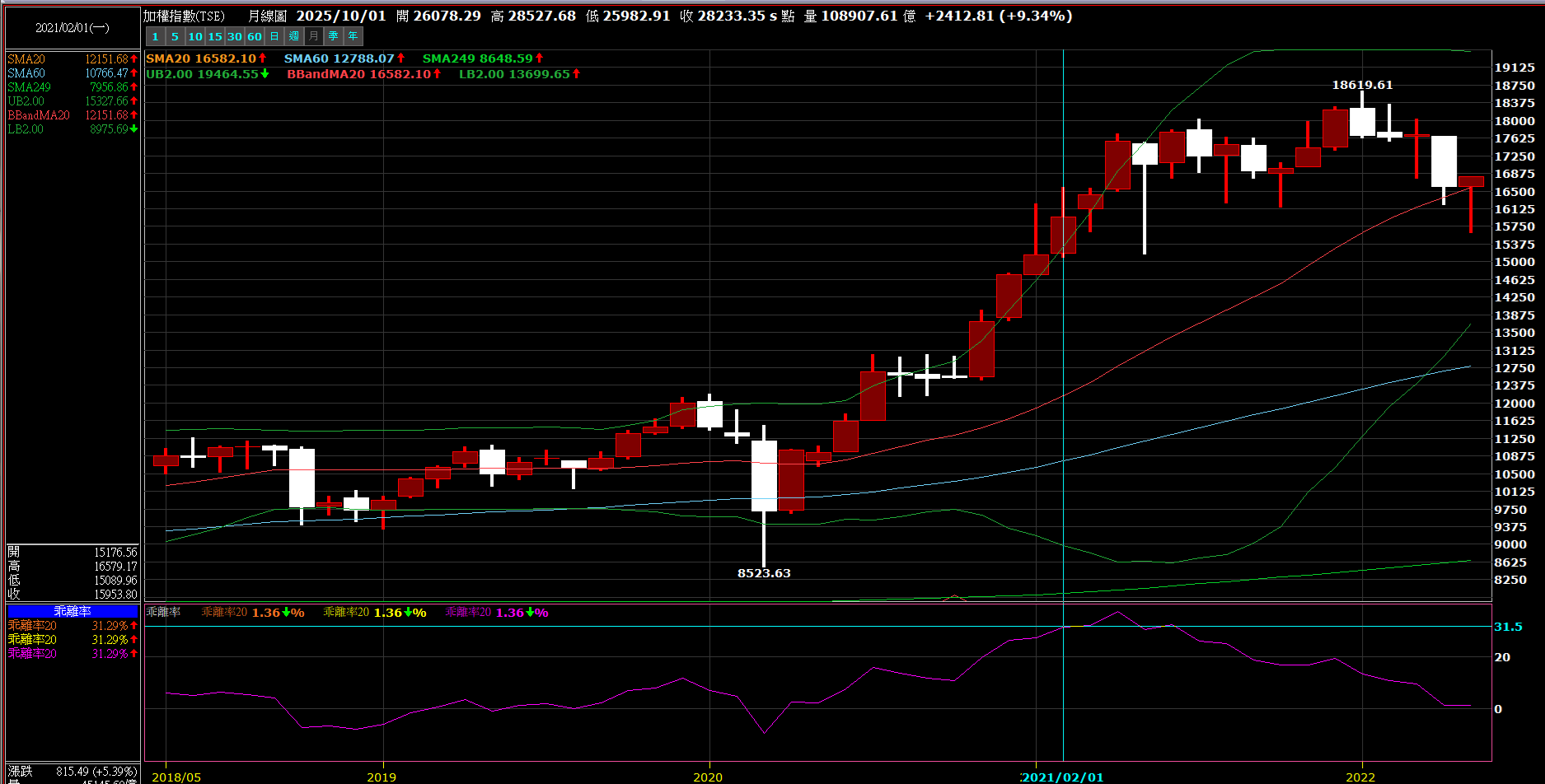Screen dimensions: 1545x784
Task: Click the 2021/02/01 date box in left panel
Action: (73, 28)
